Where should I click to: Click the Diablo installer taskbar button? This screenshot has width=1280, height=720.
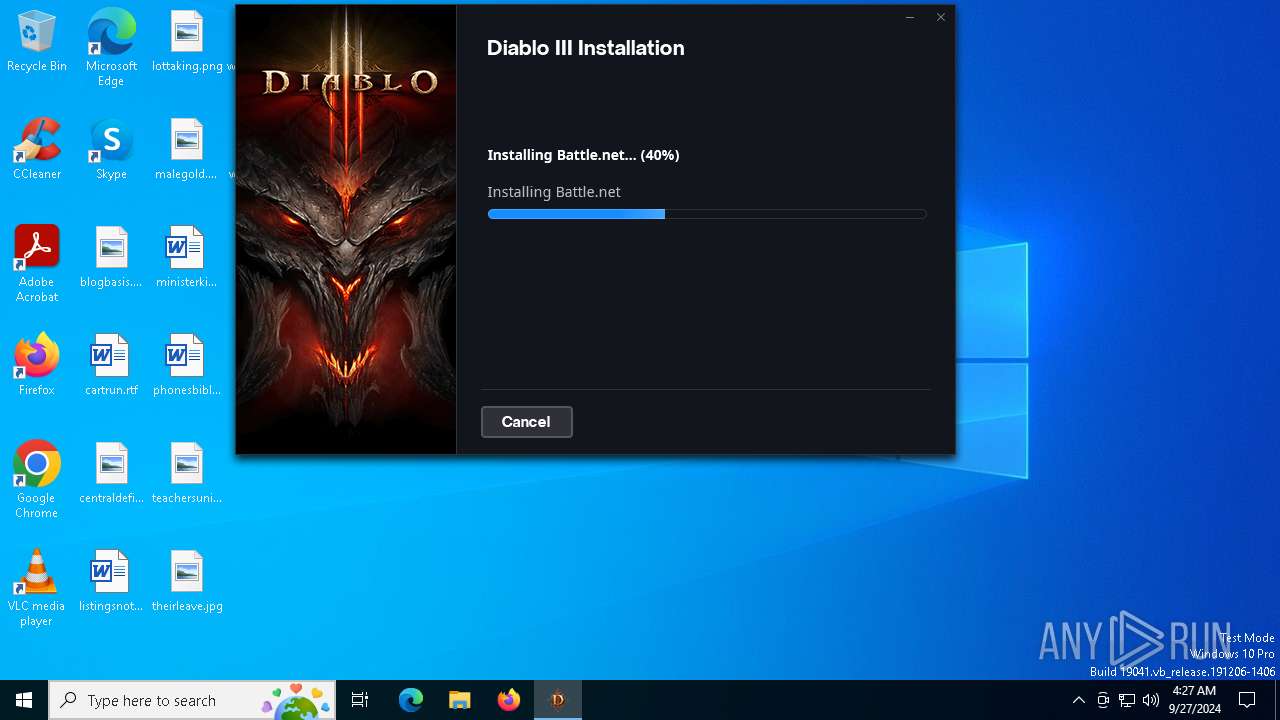click(x=558, y=700)
